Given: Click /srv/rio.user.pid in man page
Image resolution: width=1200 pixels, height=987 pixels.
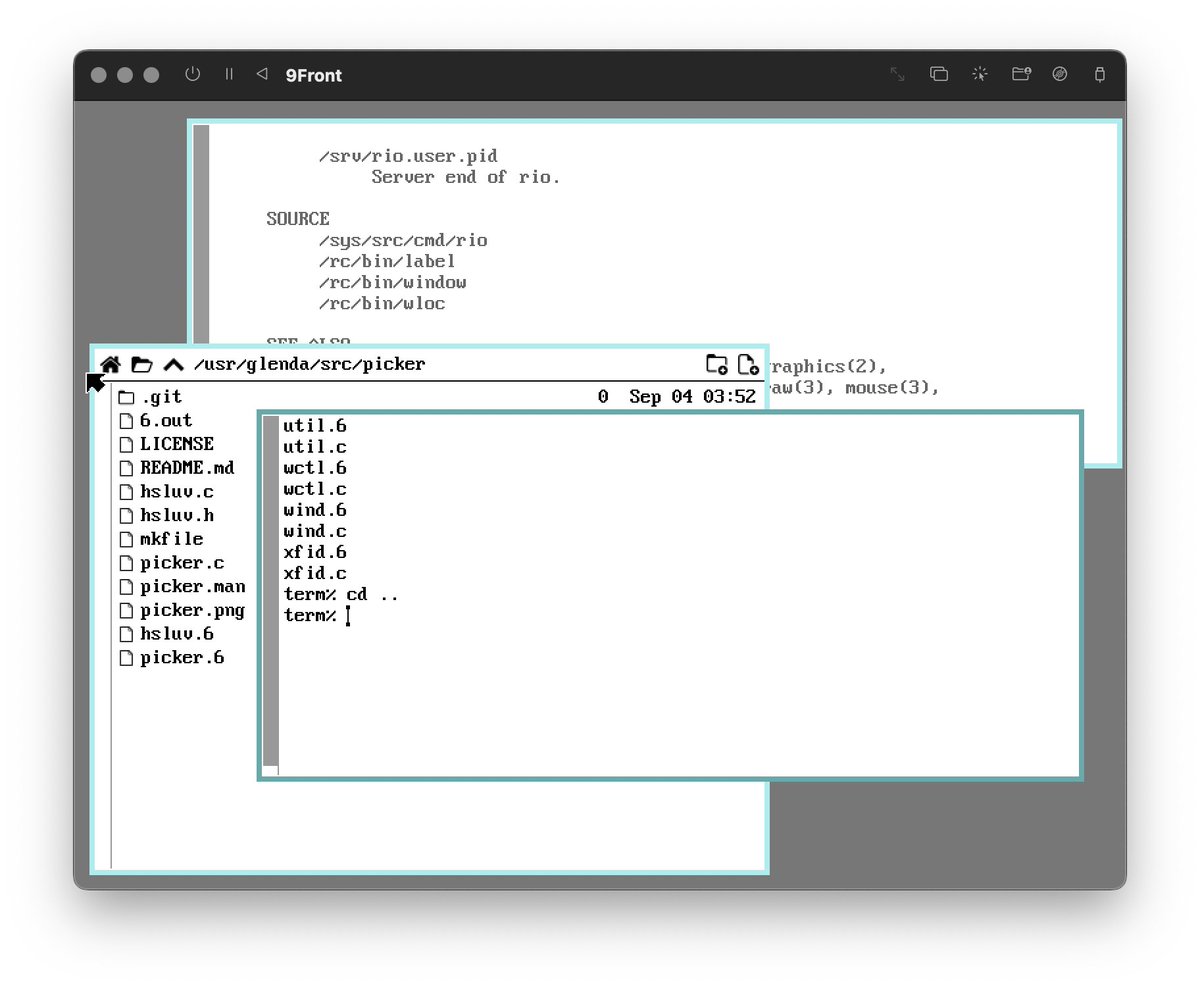Looking at the screenshot, I should pyautogui.click(x=408, y=157).
